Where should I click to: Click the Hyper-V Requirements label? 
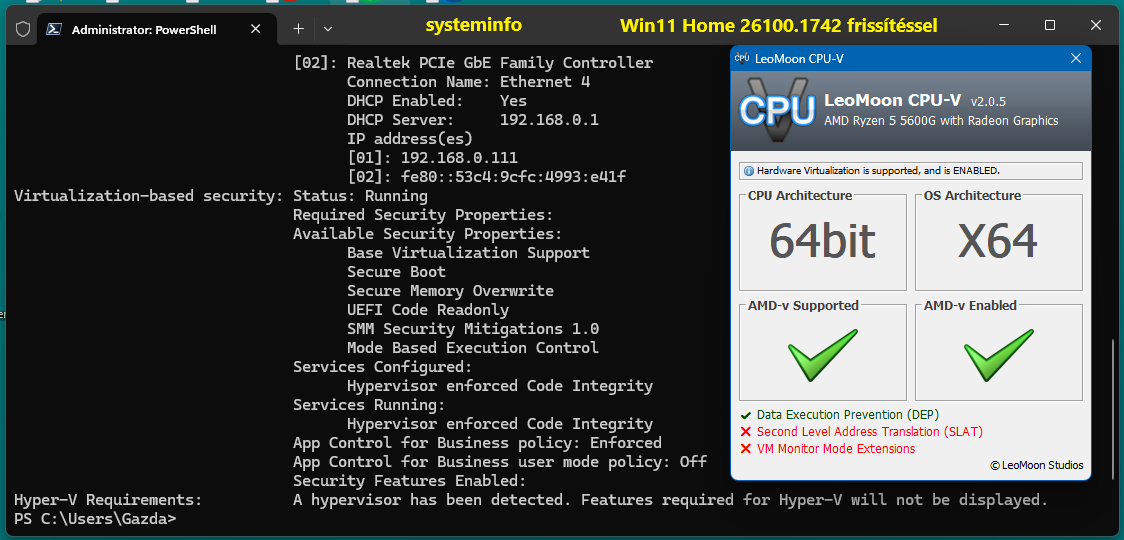pyautogui.click(x=108, y=499)
